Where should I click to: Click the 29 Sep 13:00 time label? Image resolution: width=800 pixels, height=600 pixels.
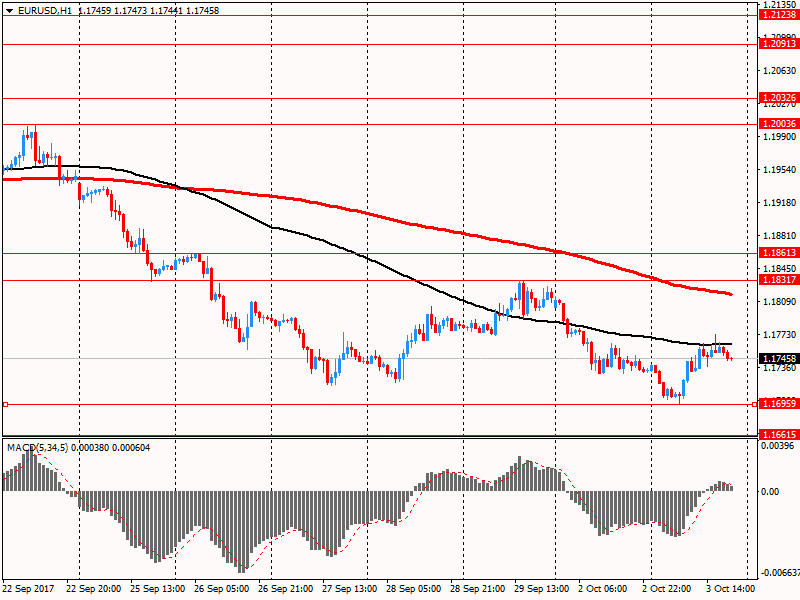(x=541, y=589)
